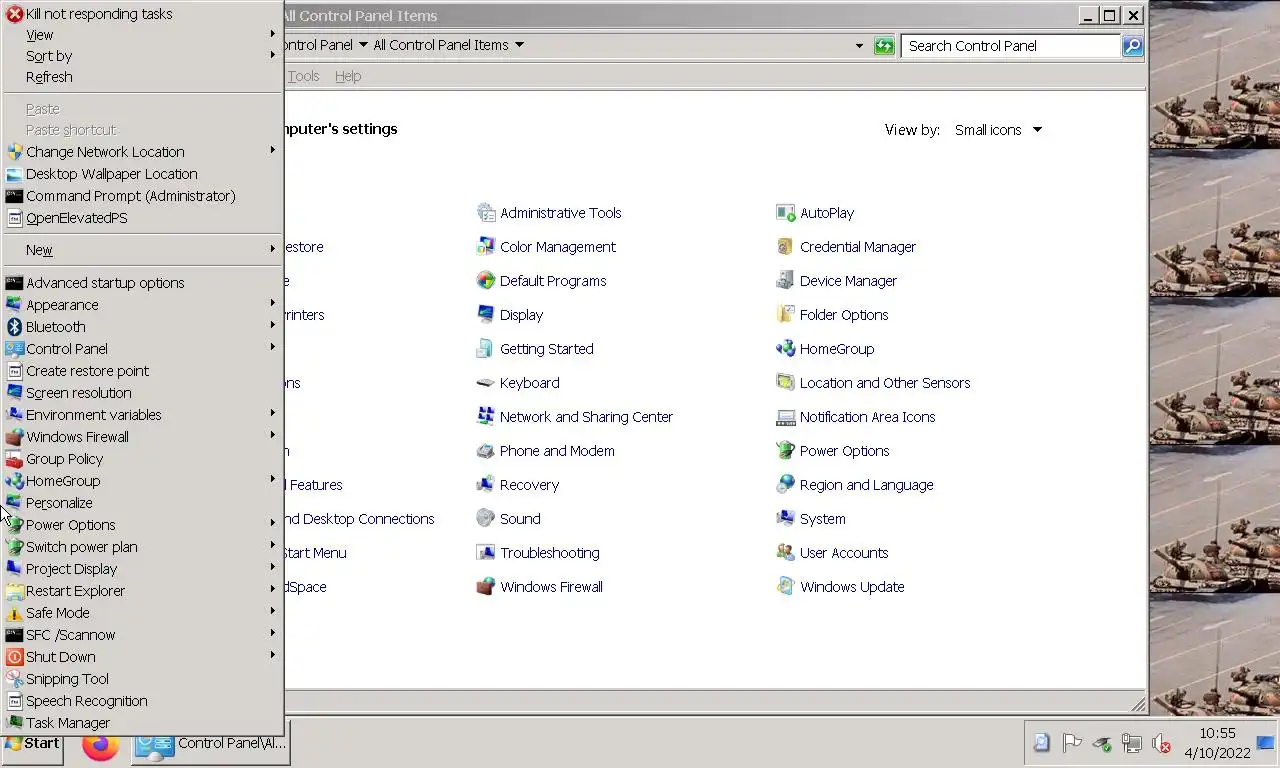Select Group Policy menu entry
Viewport: 1280px width, 768px height.
click(142, 459)
